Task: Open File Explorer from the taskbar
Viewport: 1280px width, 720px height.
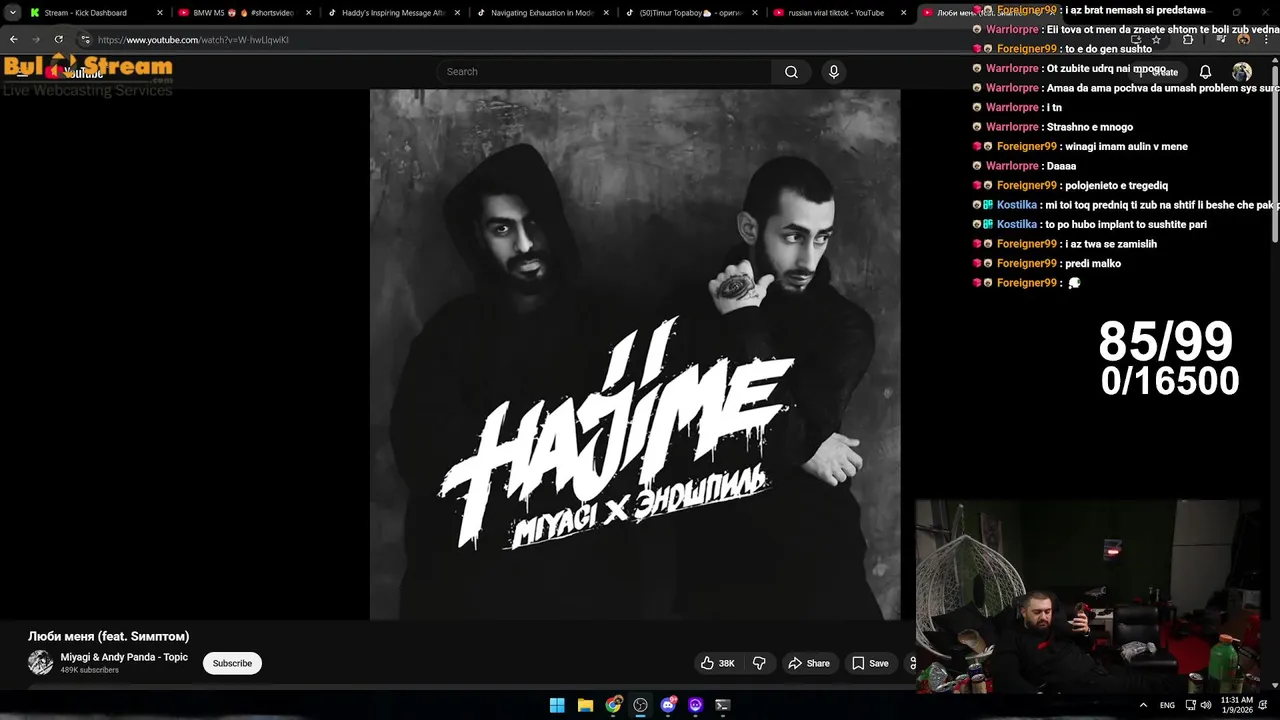Action: (x=585, y=705)
